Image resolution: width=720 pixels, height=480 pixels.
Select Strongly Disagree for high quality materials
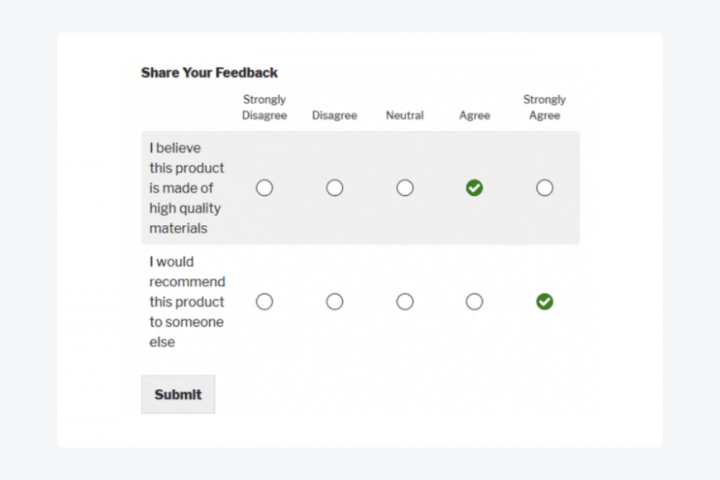[x=264, y=188]
